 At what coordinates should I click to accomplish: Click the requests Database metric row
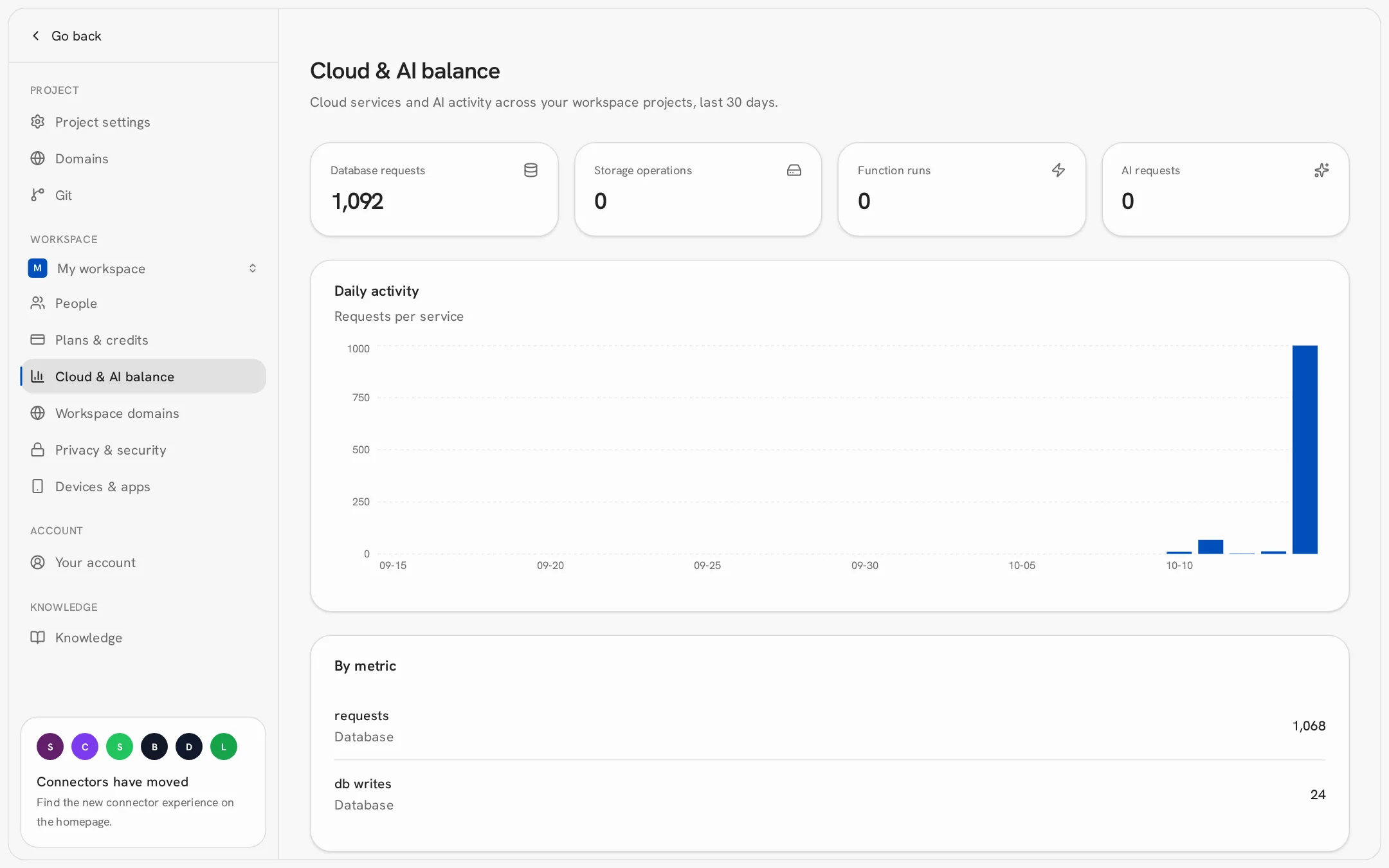coord(830,726)
